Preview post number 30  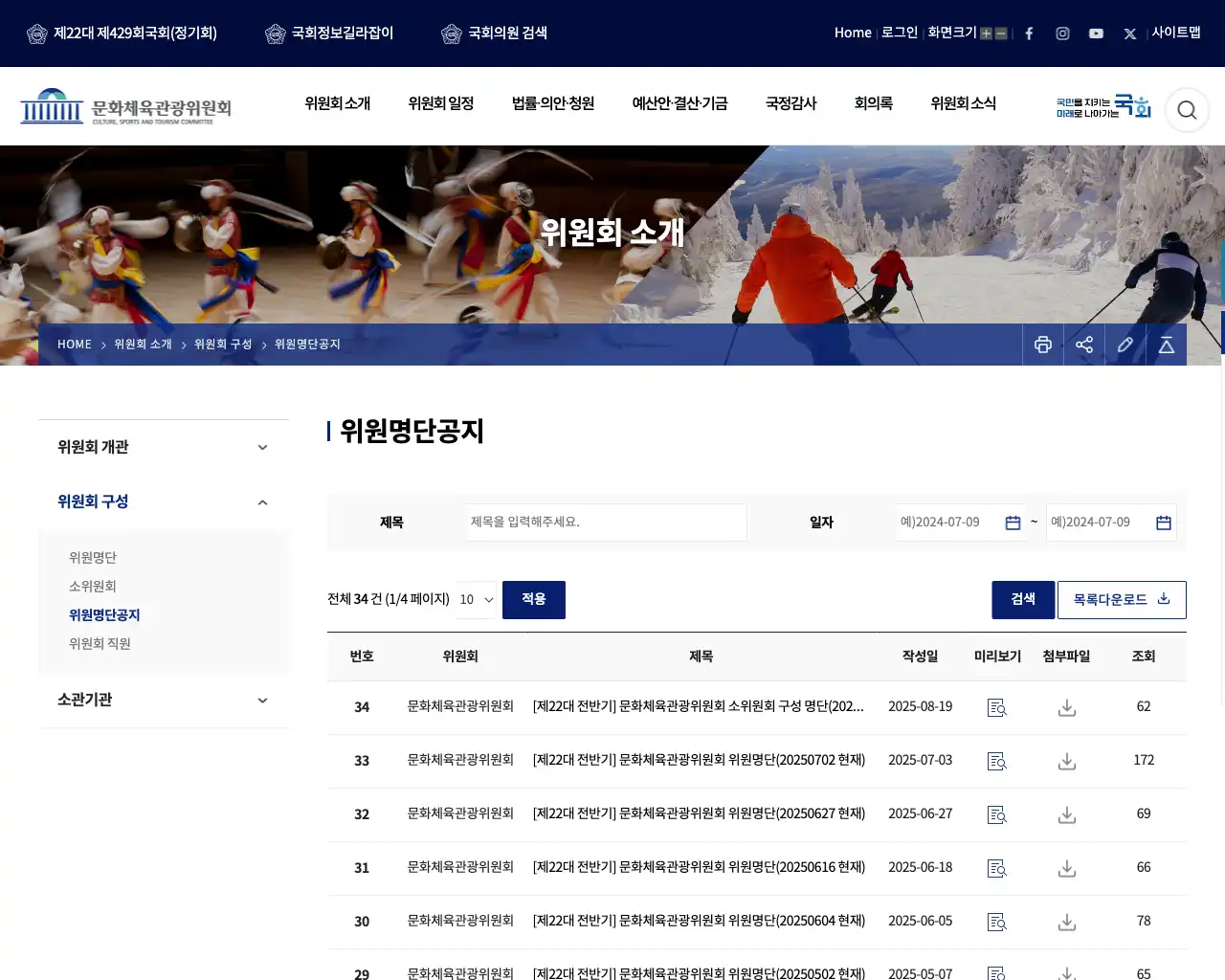pyautogui.click(x=997, y=922)
